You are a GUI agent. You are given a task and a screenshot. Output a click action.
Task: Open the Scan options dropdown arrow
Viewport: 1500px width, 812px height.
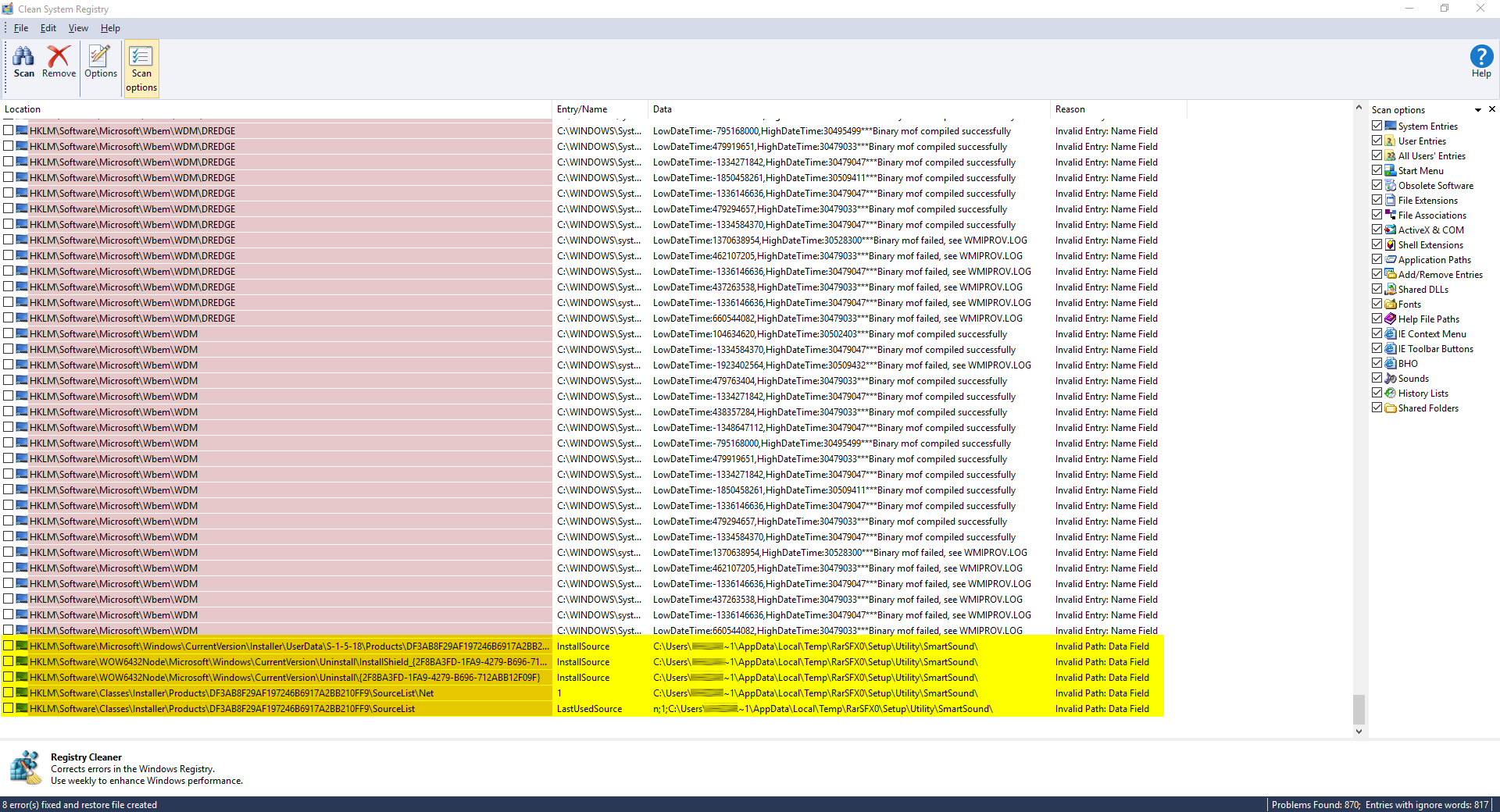coord(1479,109)
